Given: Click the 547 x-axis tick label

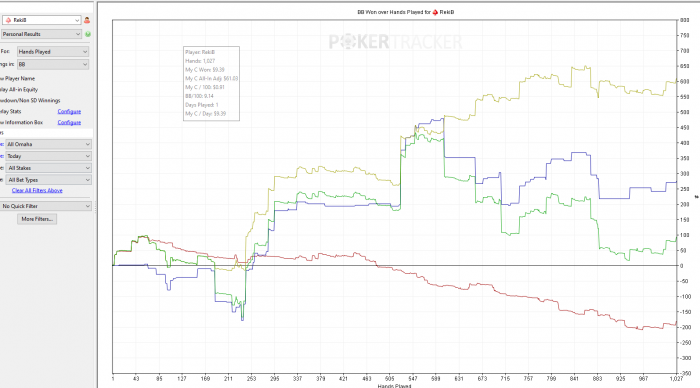Looking at the screenshot, I should 412,379.
